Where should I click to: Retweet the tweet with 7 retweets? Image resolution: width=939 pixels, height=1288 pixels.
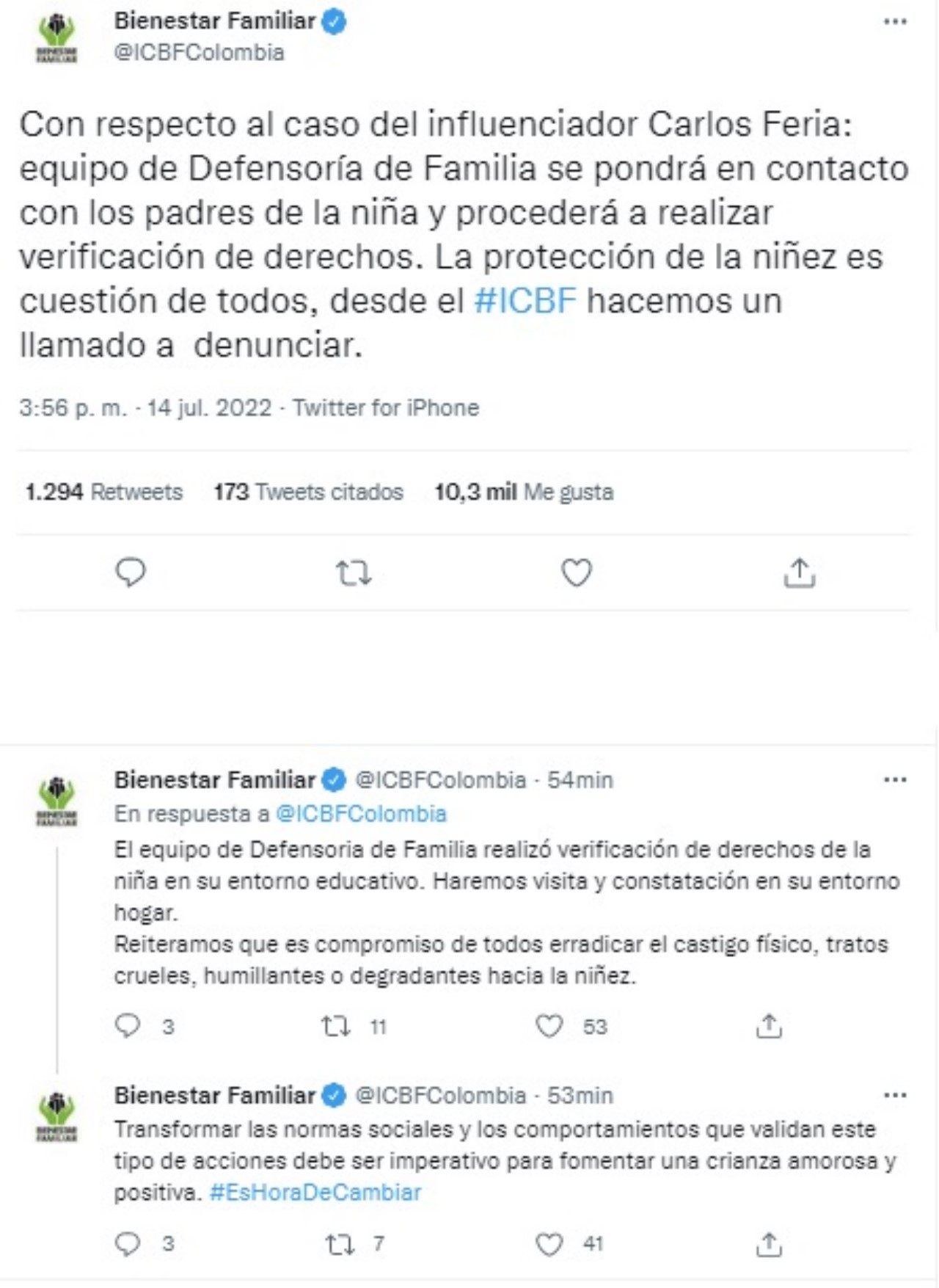tap(339, 1244)
